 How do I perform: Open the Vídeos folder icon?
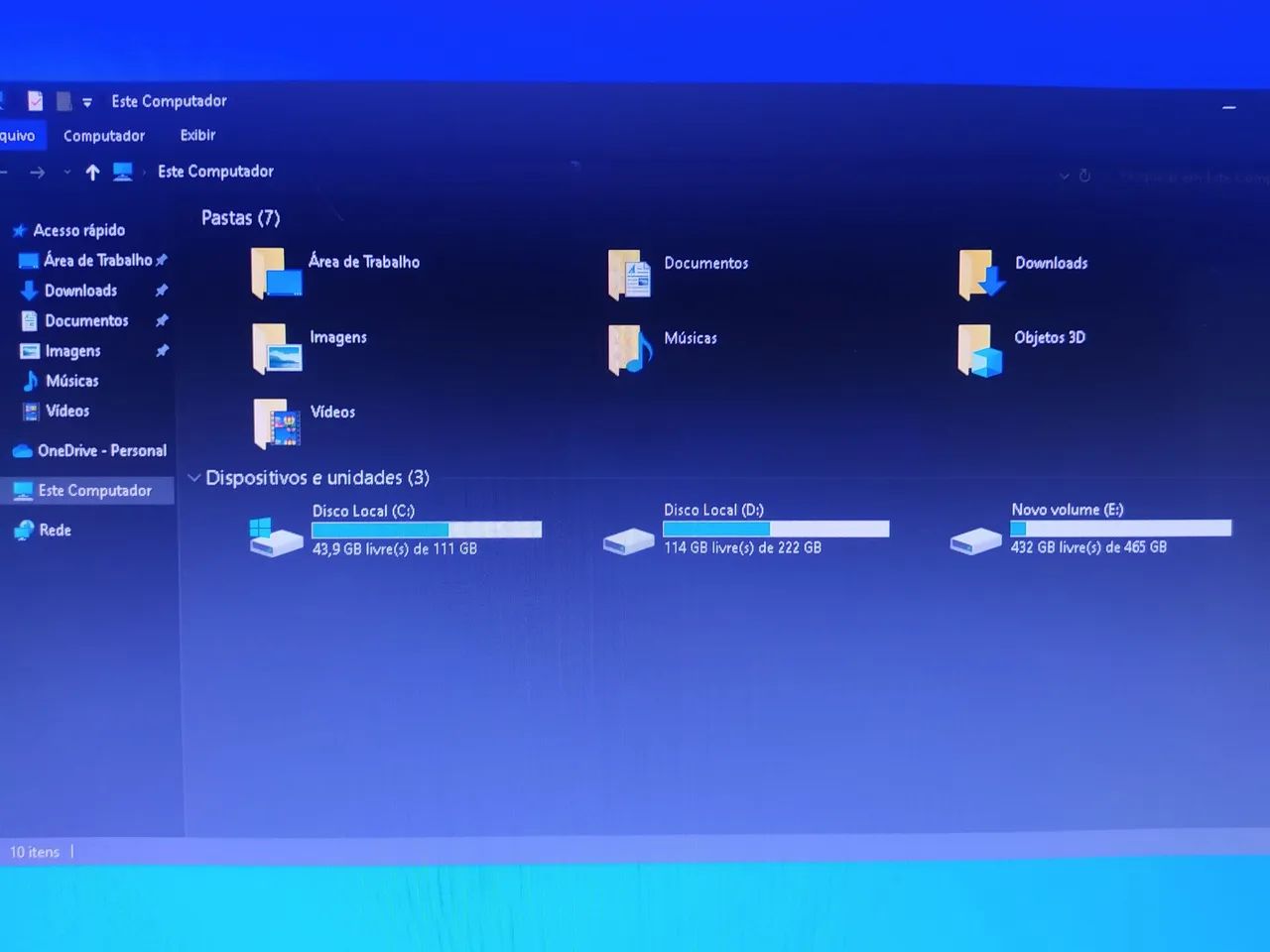[277, 423]
